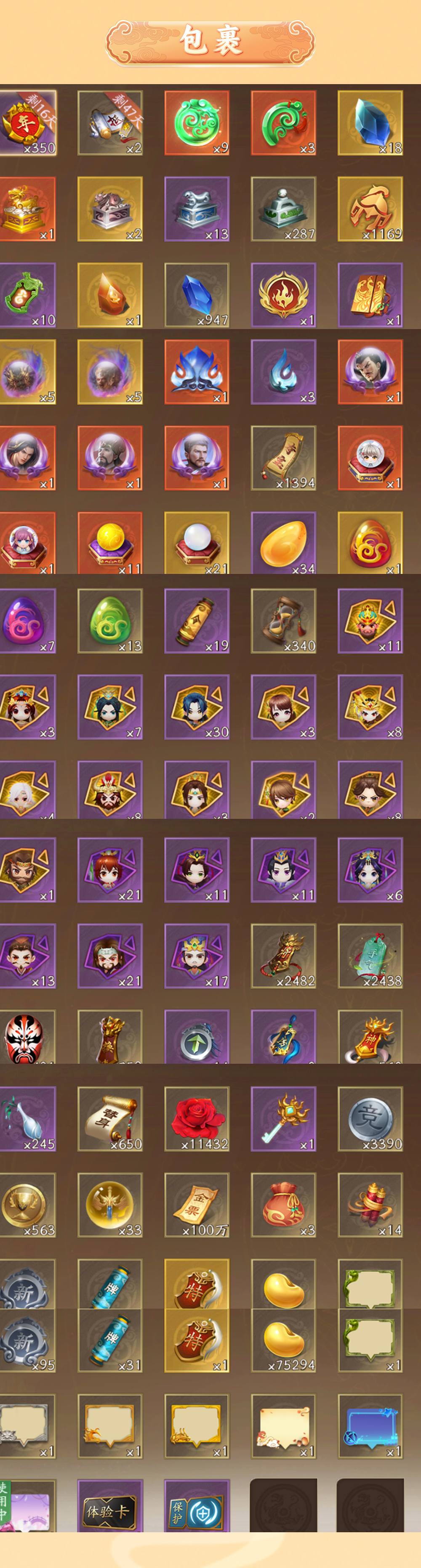421x1568 pixels.
Task: Select the blue crystal item x947
Action: coord(197,295)
